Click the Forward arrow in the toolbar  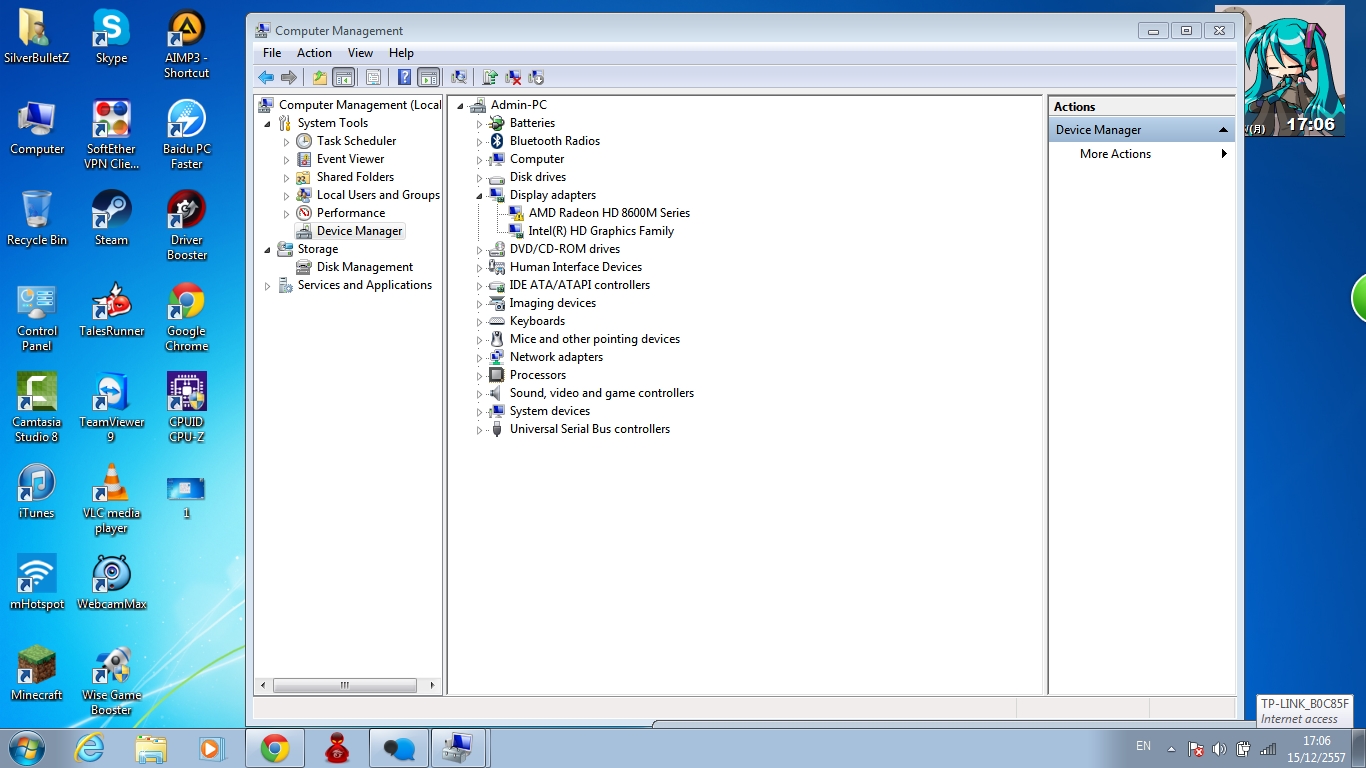[289, 77]
